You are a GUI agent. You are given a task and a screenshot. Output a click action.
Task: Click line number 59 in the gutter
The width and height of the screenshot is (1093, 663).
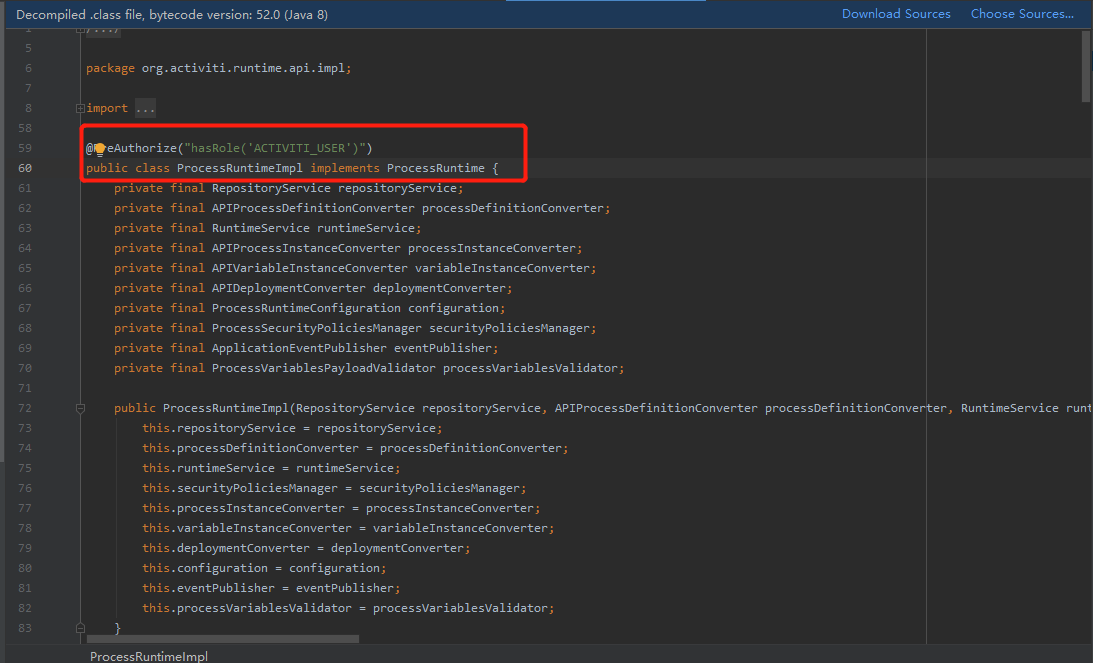[27, 147]
